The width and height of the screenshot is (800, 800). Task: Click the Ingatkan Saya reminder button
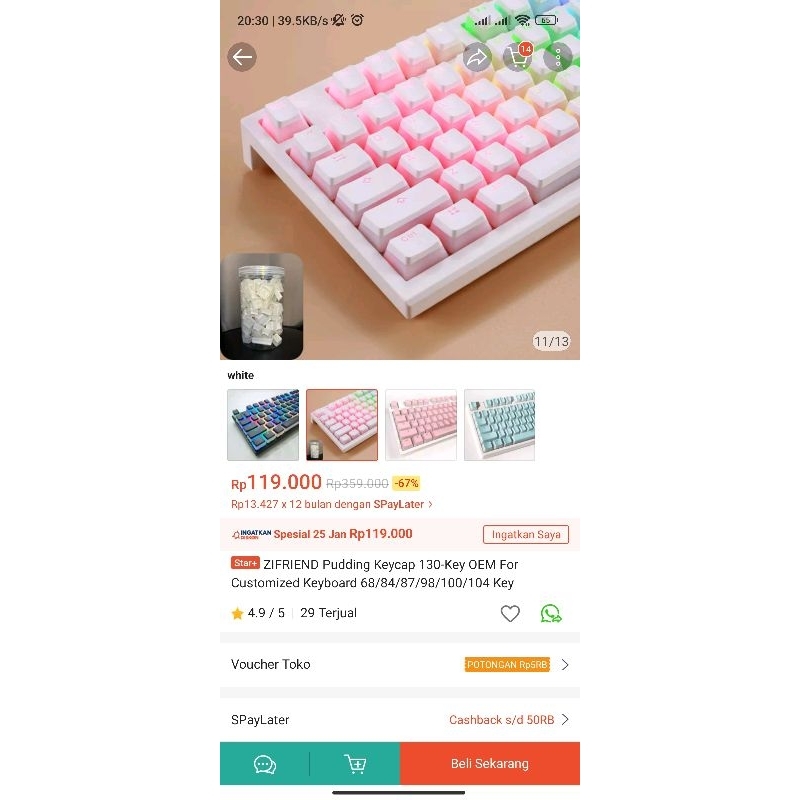point(526,534)
